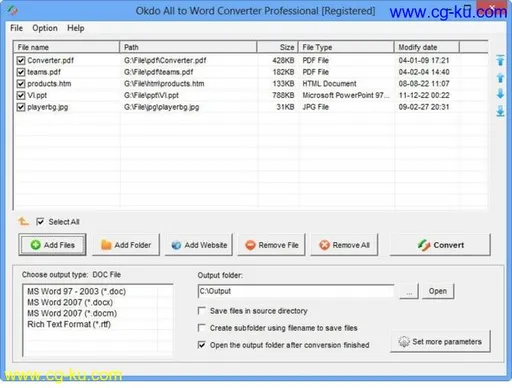Click the Microsoft PowerPoint 97 file type cell

346,95
